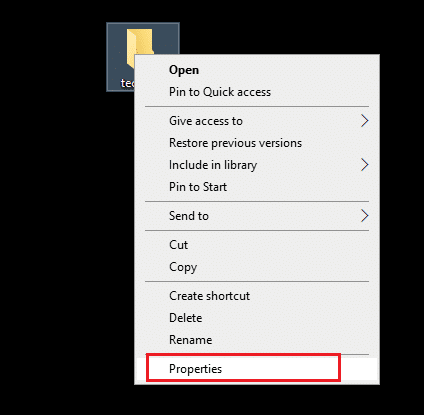
Task: Select the Send to menu entry
Action: click(257, 216)
